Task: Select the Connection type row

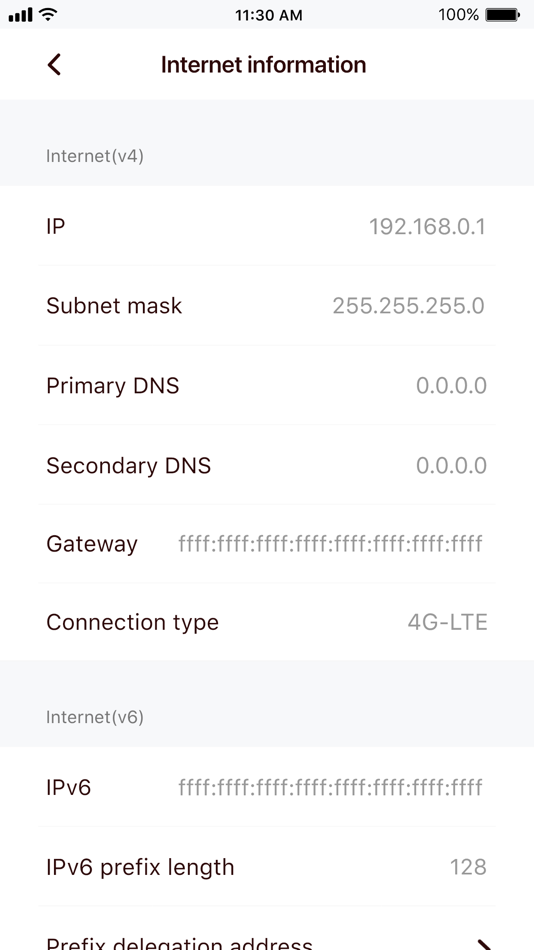Action: click(x=267, y=622)
